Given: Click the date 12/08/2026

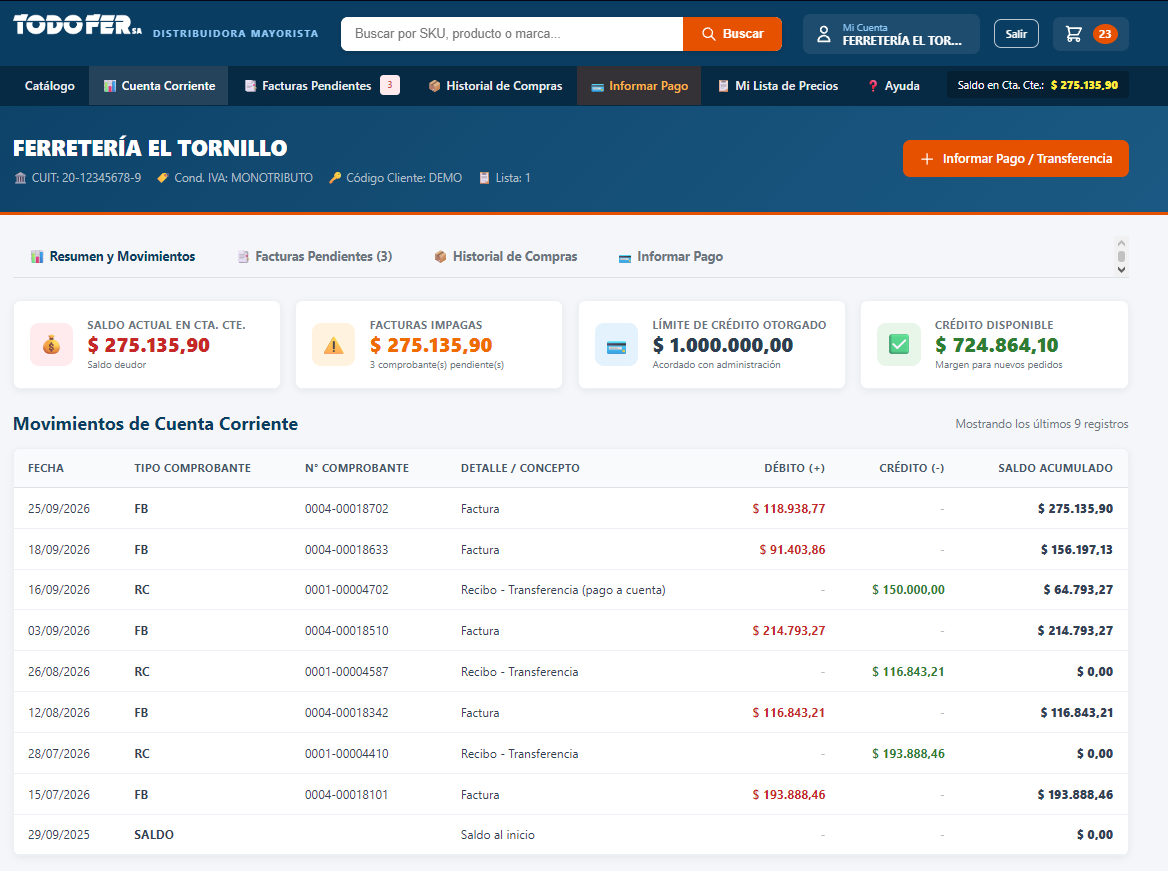Looking at the screenshot, I should coord(59,713).
